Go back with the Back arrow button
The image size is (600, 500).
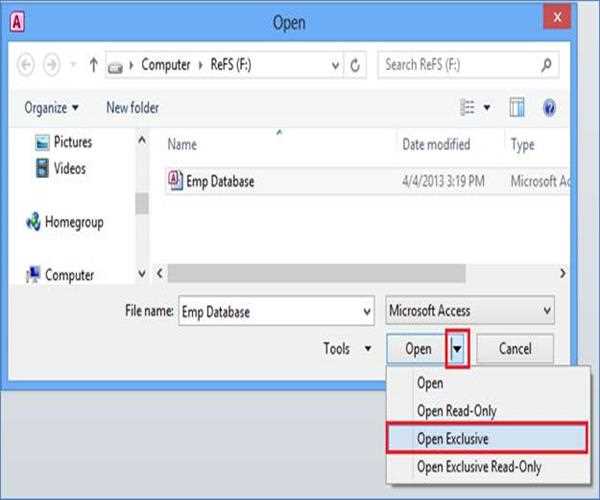click(26, 65)
